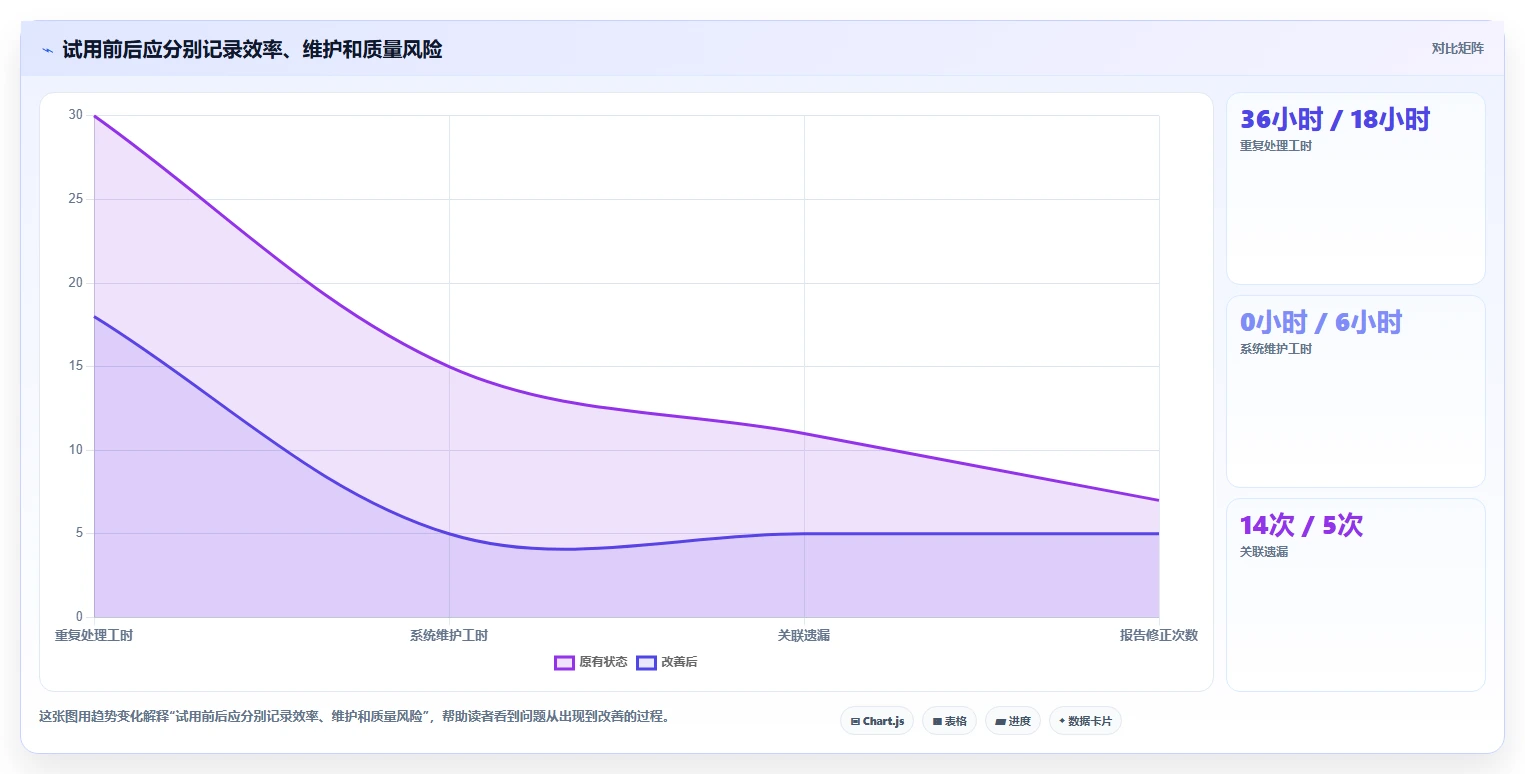1525x774 pixels.
Task: Open the 14次 / 5次 card
Action: click(1355, 594)
